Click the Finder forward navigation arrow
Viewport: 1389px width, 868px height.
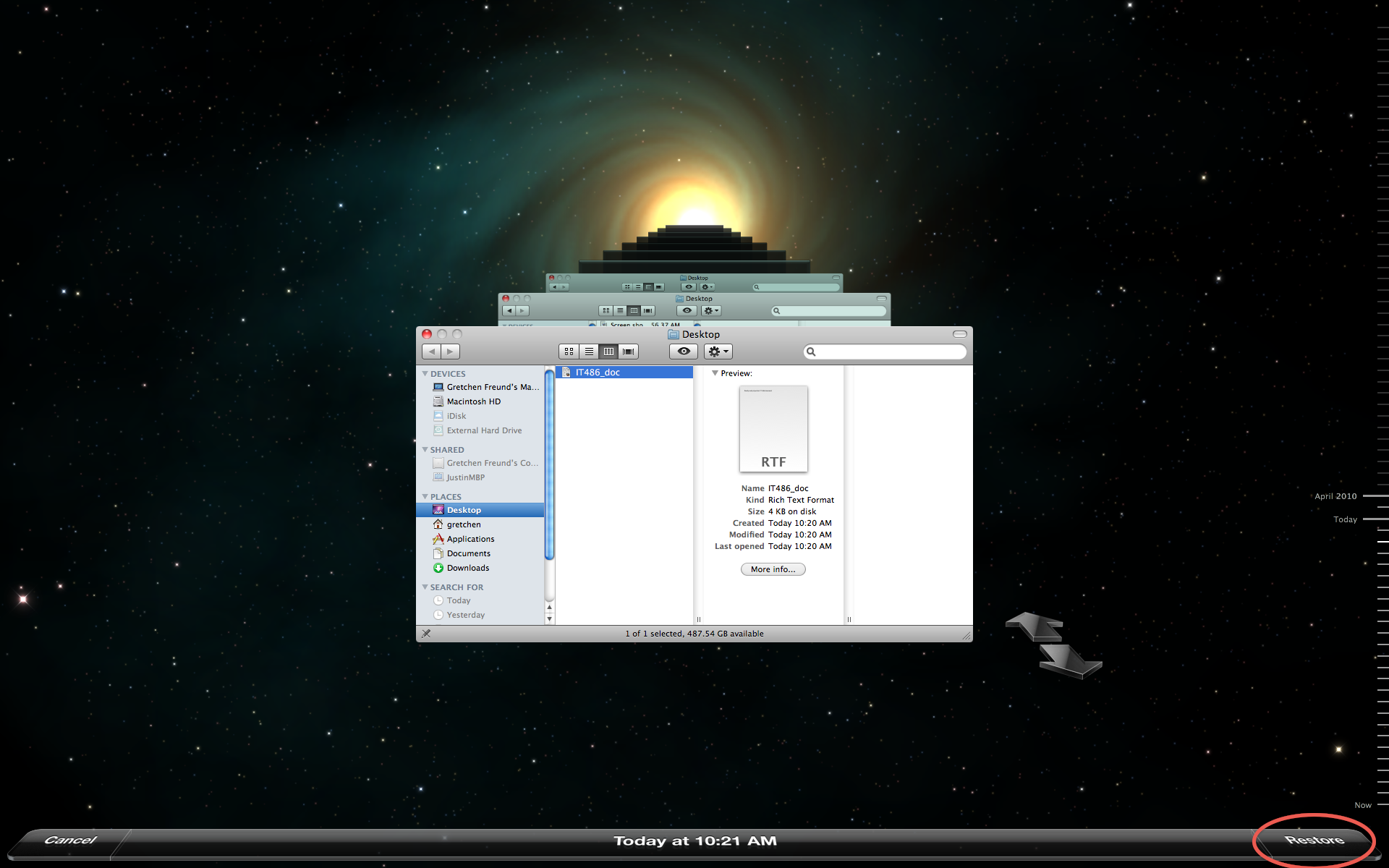(450, 352)
